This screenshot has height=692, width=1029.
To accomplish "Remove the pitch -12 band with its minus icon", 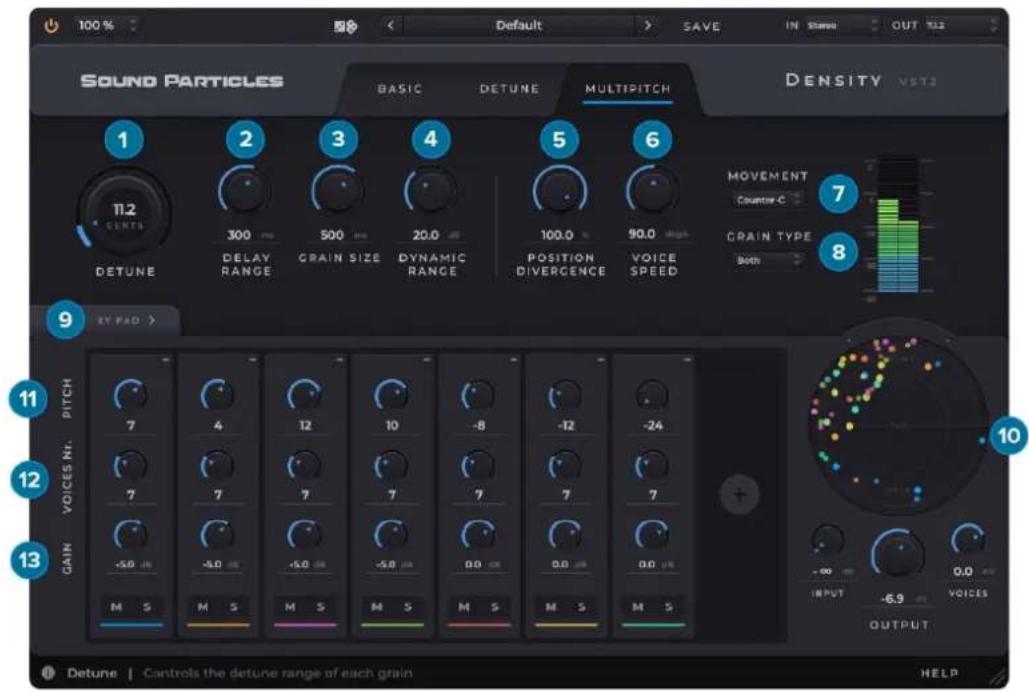I will point(600,360).
